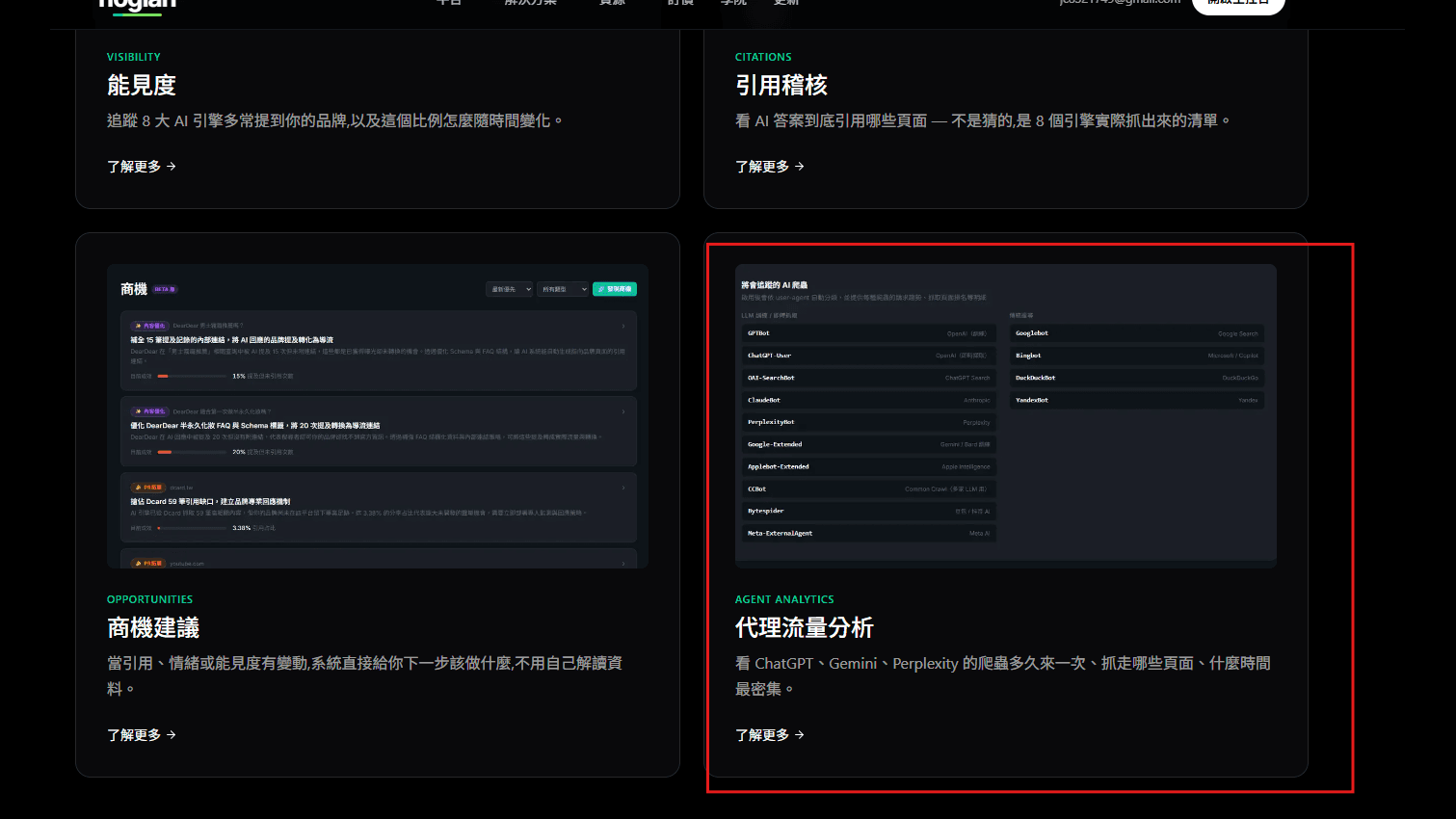
Task: Click the 15% progress bar
Action: (191, 376)
